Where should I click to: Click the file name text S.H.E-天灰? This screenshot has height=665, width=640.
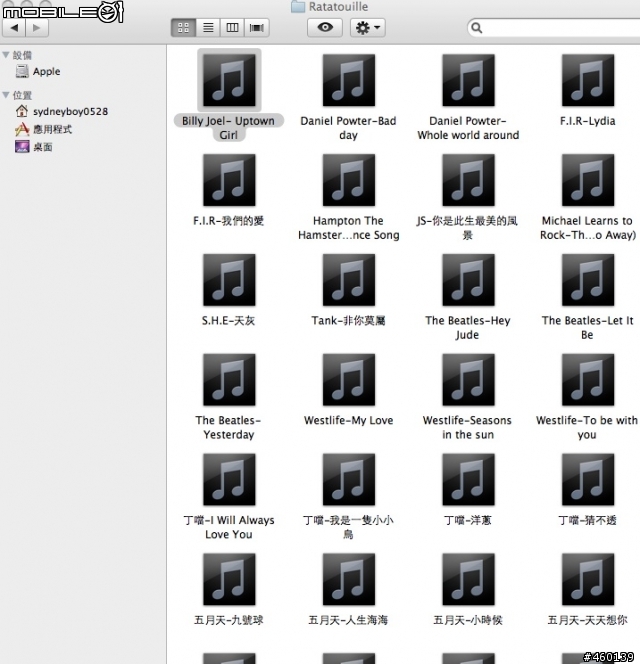[229, 321]
